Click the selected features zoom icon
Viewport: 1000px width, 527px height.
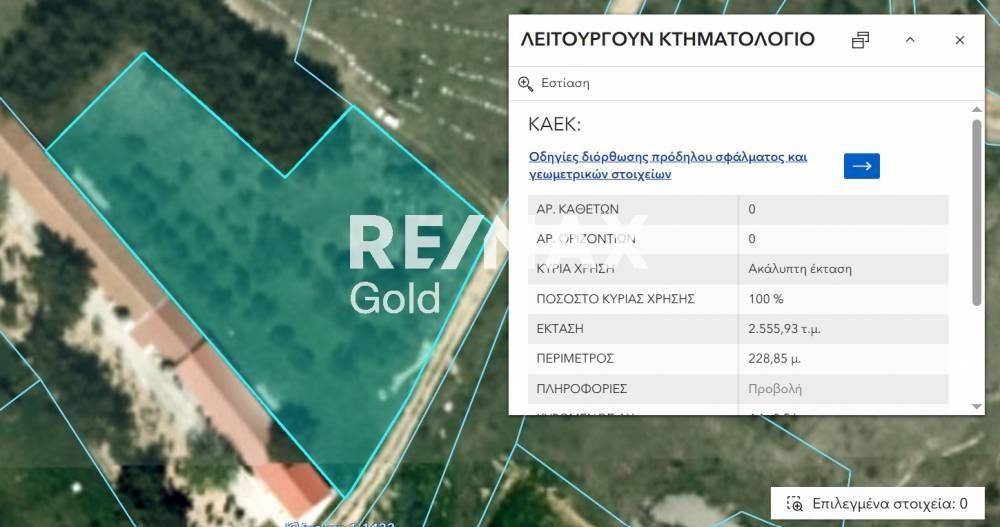795,503
